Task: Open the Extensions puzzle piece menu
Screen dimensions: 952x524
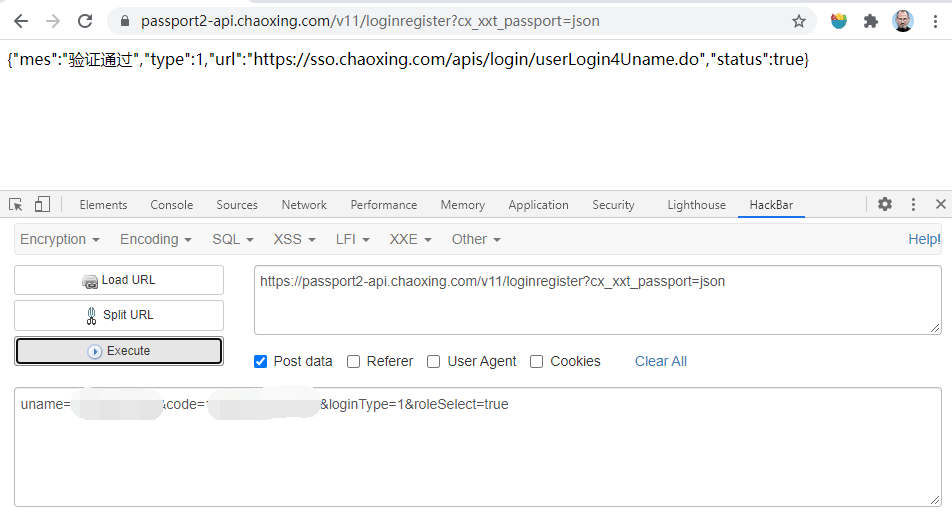Action: point(871,21)
